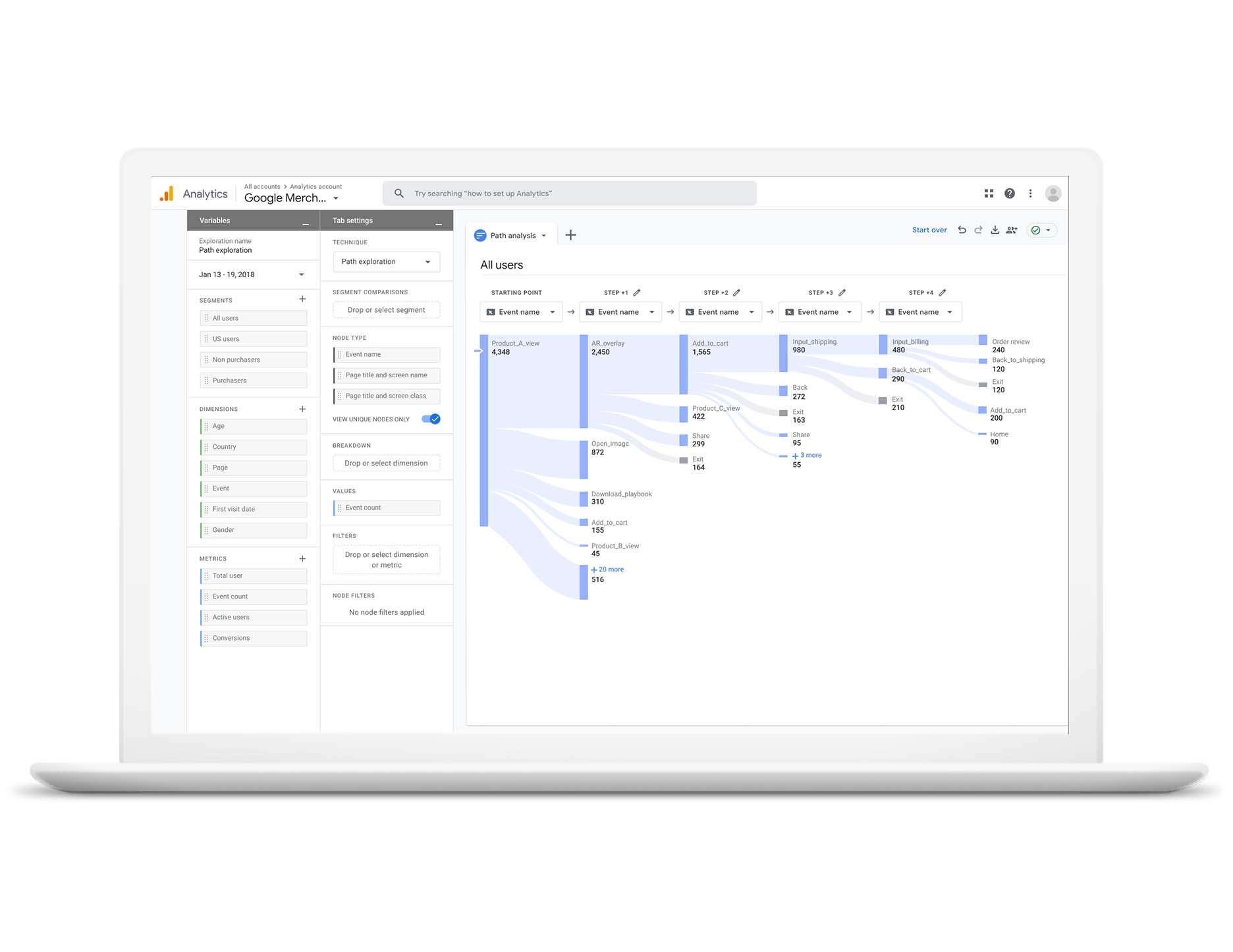Collapse the Tab settings panel
Viewport: 1233px width, 952px height.
(x=438, y=221)
